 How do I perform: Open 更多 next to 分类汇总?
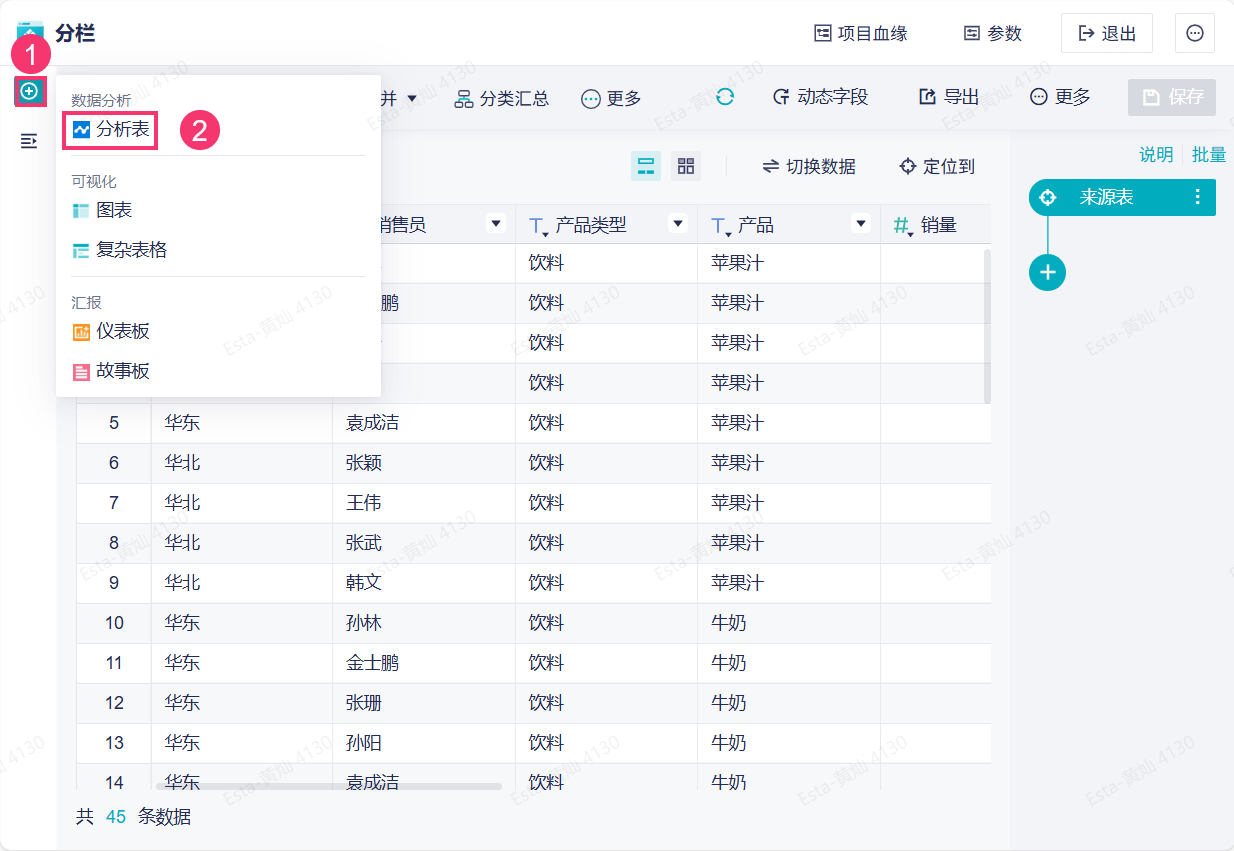point(611,98)
